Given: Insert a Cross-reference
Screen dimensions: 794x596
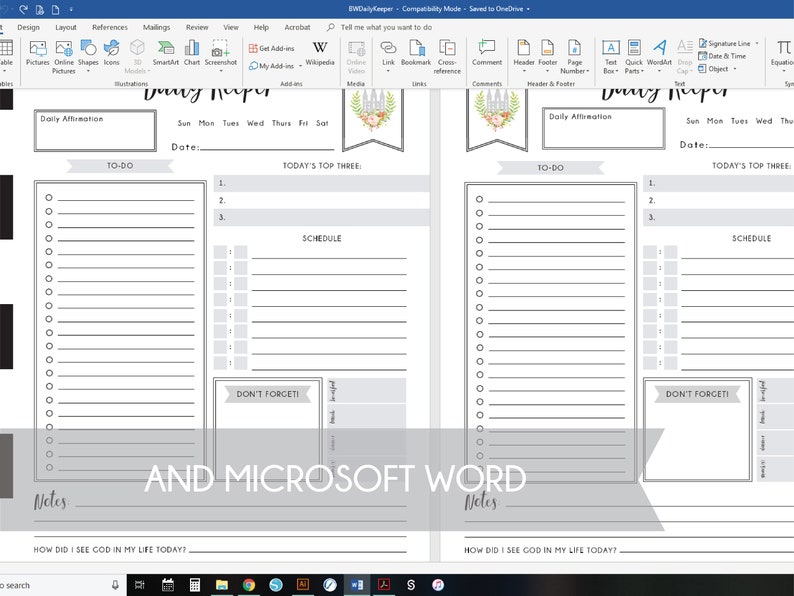Looking at the screenshot, I should tap(447, 57).
